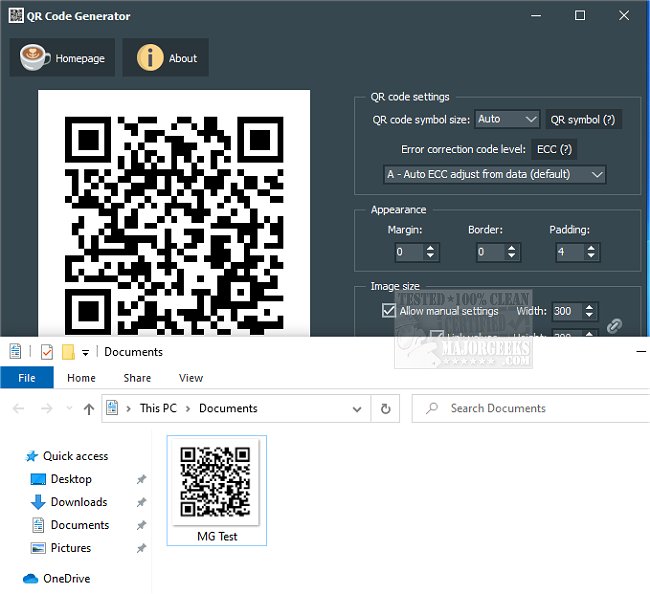The height and width of the screenshot is (594, 650).
Task: Click the Width input field
Action: (568, 311)
